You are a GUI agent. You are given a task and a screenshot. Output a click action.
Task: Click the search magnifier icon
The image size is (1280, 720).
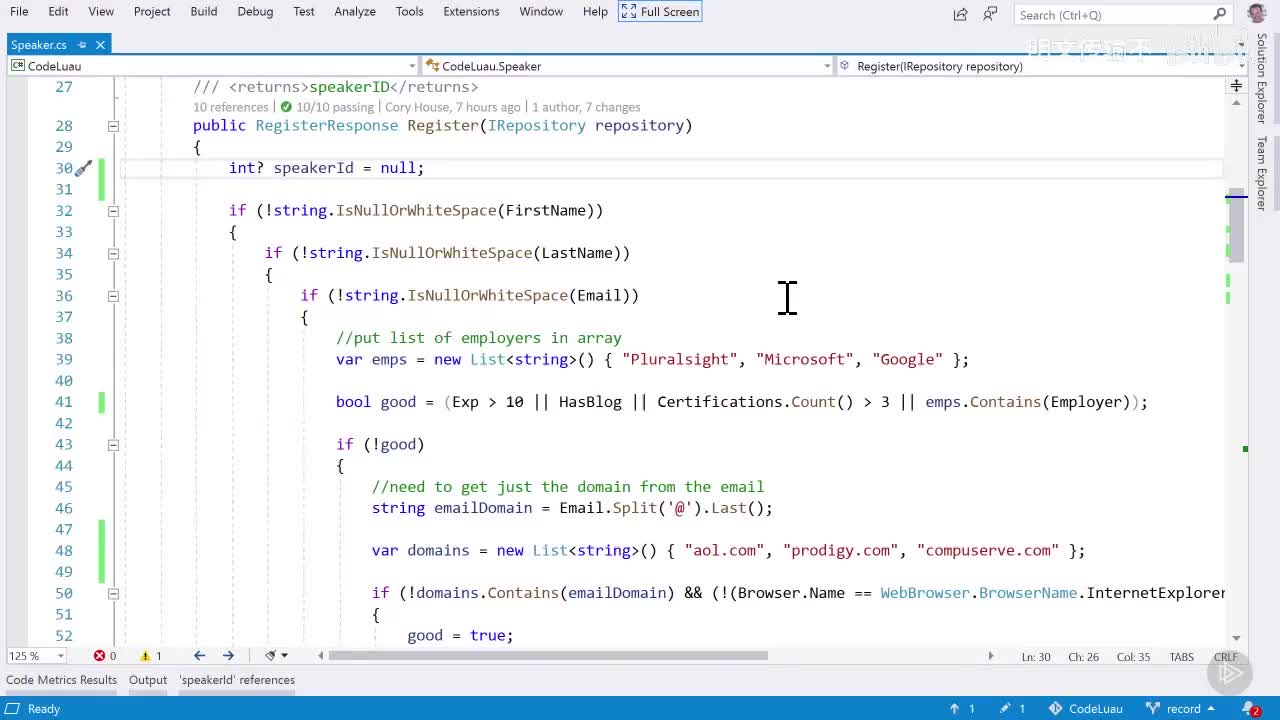coord(1220,14)
